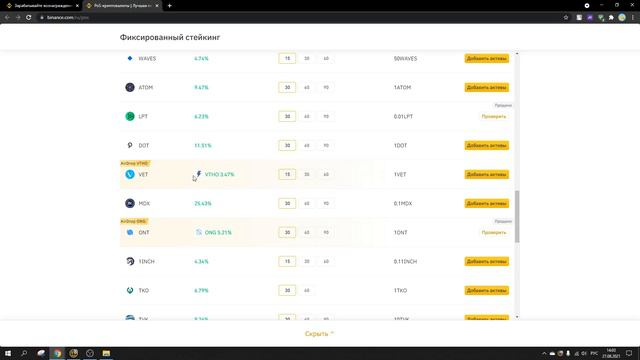Open the Chrome three-dot menu
Screen dimensions: 640x360
(633, 18)
